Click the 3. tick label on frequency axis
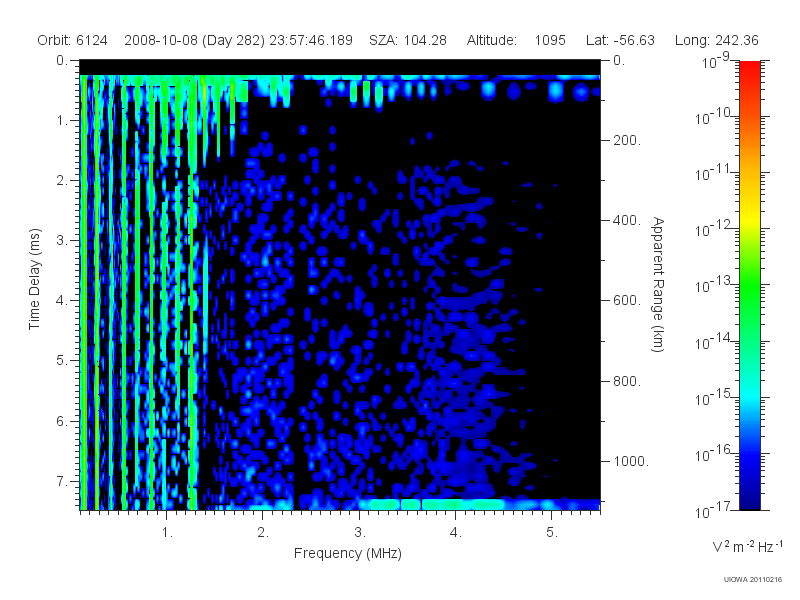800x600 pixels. [x=360, y=533]
